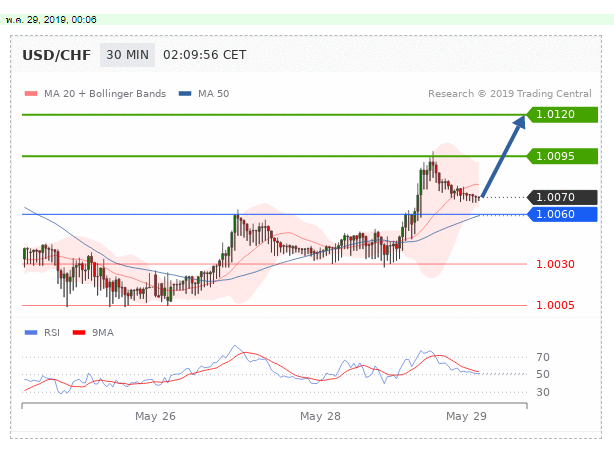614x451 pixels.
Task: Click the 9MA legend text
Action: tap(103, 332)
